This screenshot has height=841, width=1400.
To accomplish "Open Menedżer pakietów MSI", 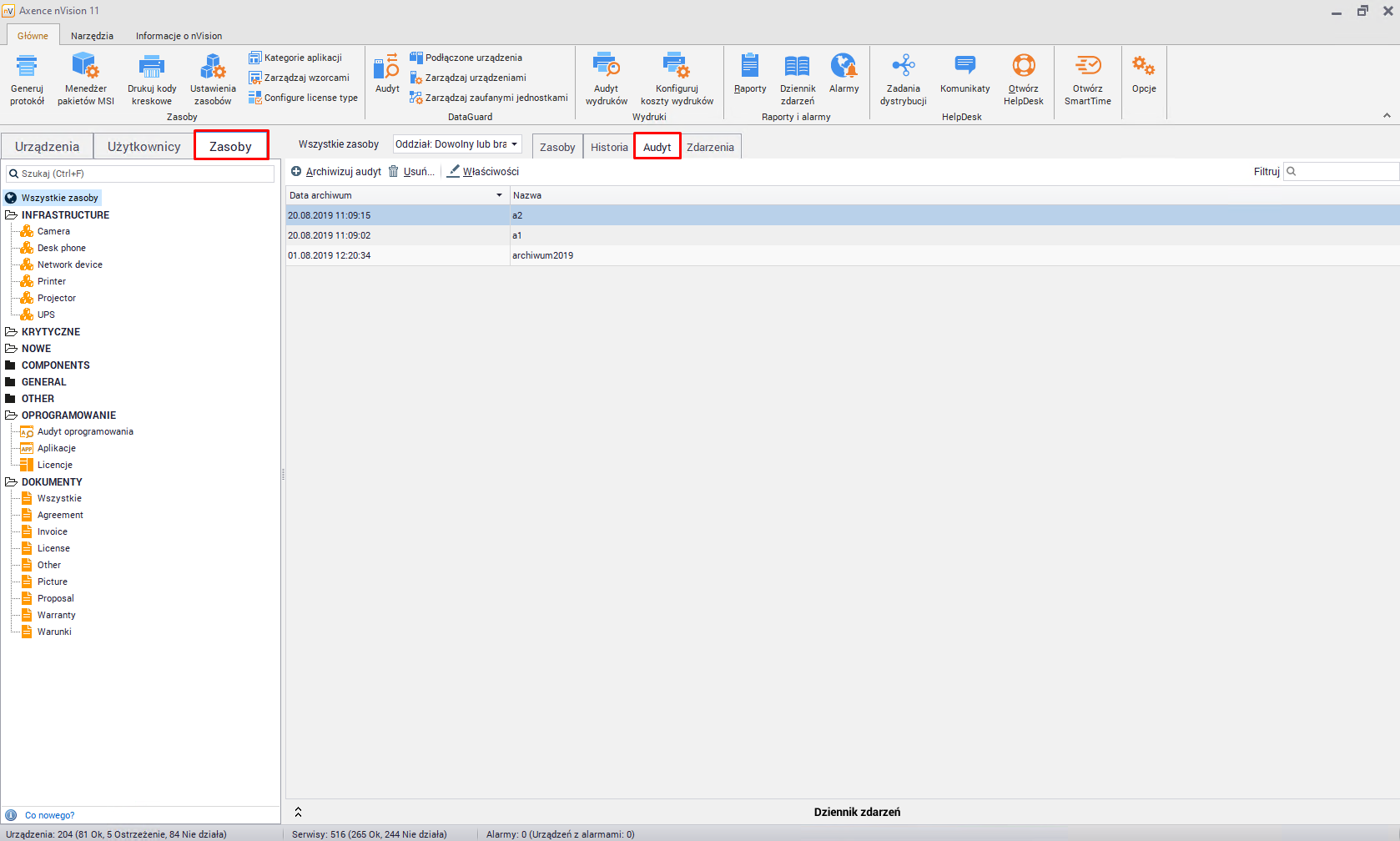I will click(x=85, y=67).
